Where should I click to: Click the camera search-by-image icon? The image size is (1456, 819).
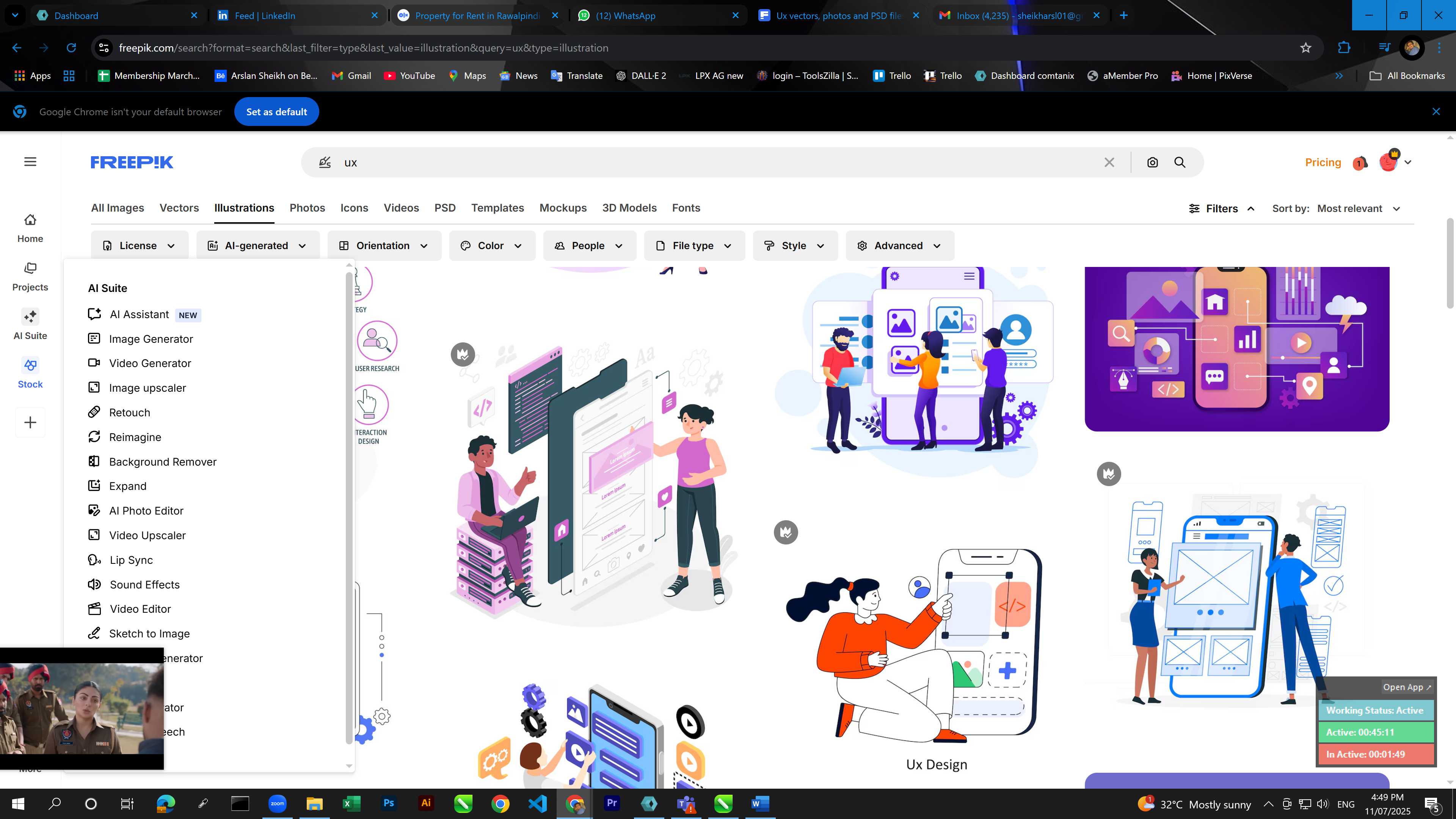tap(1152, 162)
